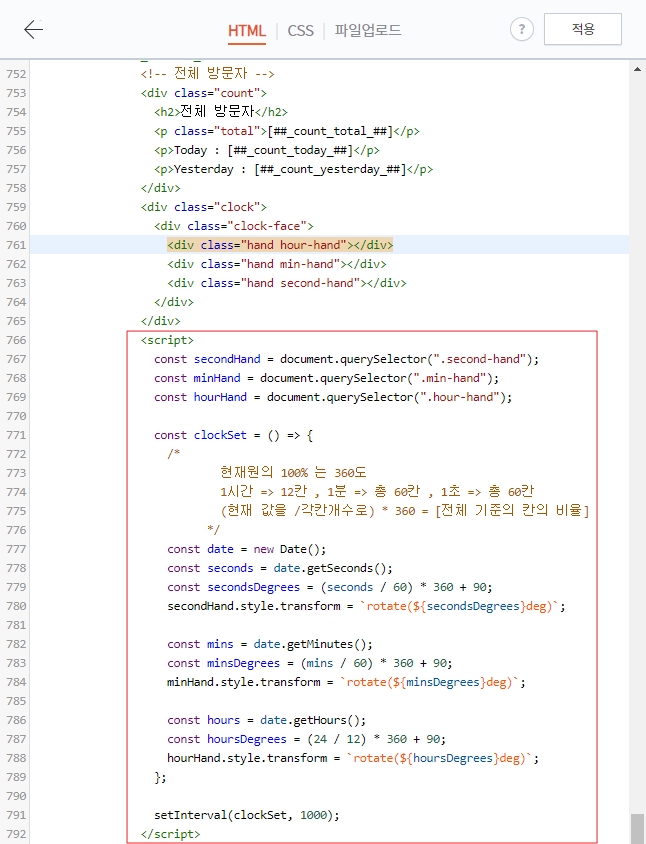Open the 파일업로드 tab

[x=368, y=30]
